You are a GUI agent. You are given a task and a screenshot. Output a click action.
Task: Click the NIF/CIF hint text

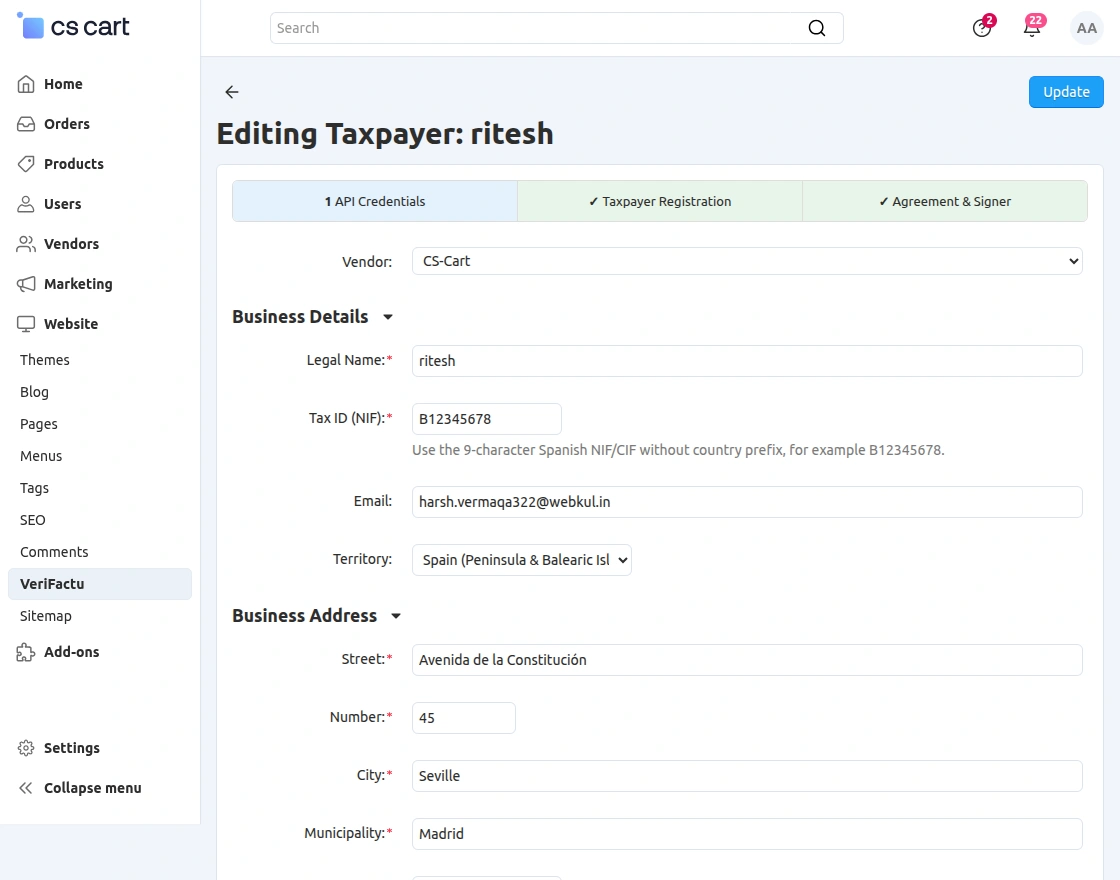[x=678, y=450]
